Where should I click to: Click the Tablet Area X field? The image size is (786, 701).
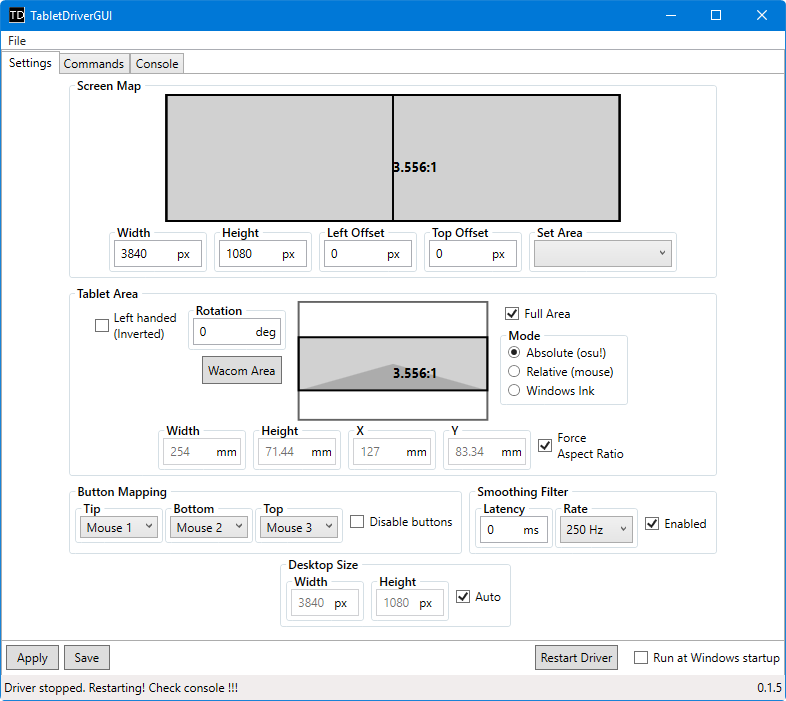tap(392, 452)
